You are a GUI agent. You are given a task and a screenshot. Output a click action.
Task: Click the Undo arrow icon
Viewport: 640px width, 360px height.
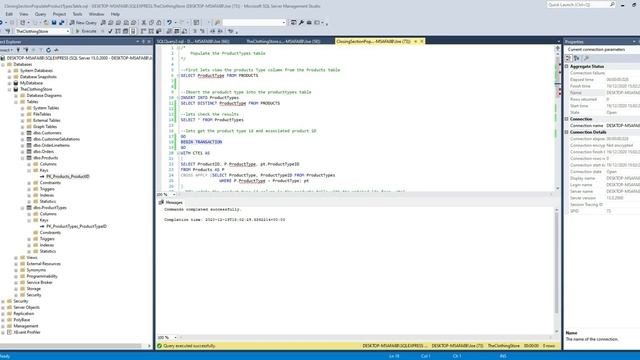(x=169, y=22)
